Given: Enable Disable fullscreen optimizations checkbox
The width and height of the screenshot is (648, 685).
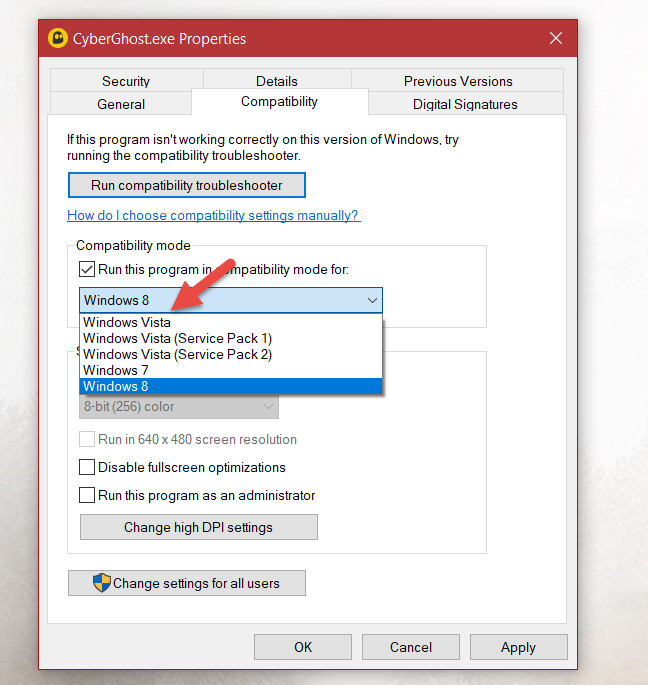Looking at the screenshot, I should 87,467.
